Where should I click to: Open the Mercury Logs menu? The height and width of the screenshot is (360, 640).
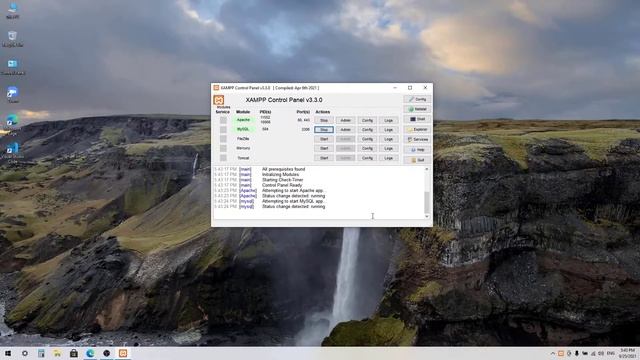coord(388,149)
